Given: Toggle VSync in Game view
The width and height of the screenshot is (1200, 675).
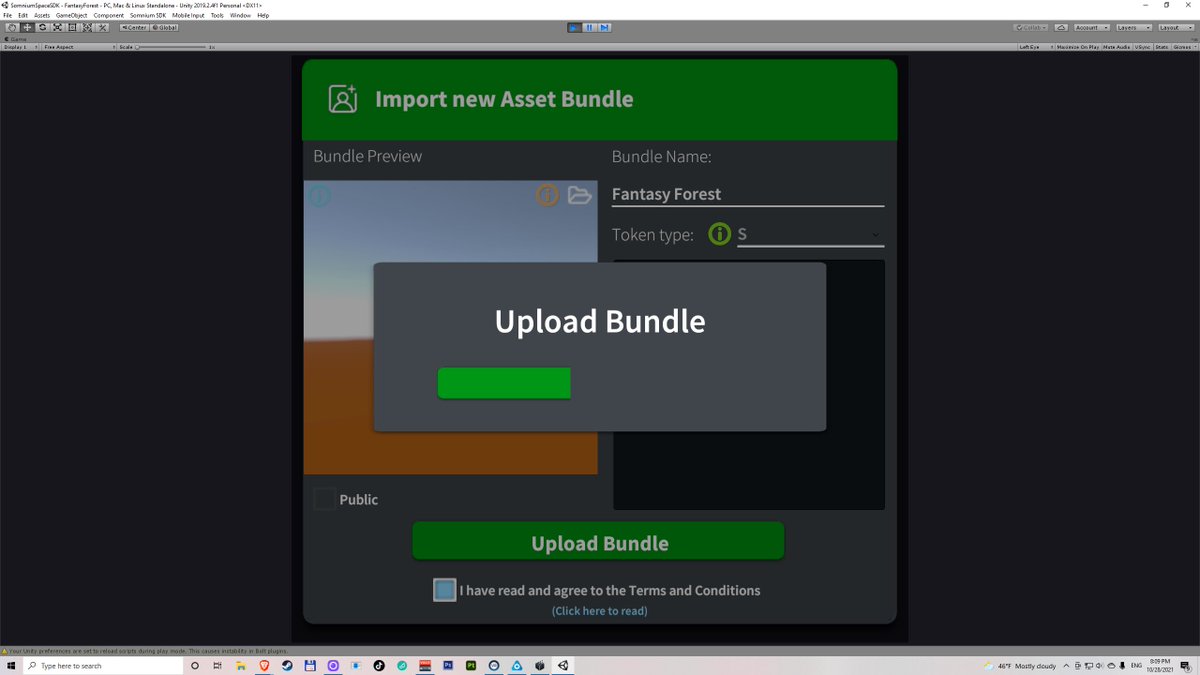Looking at the screenshot, I should pyautogui.click(x=1143, y=47).
